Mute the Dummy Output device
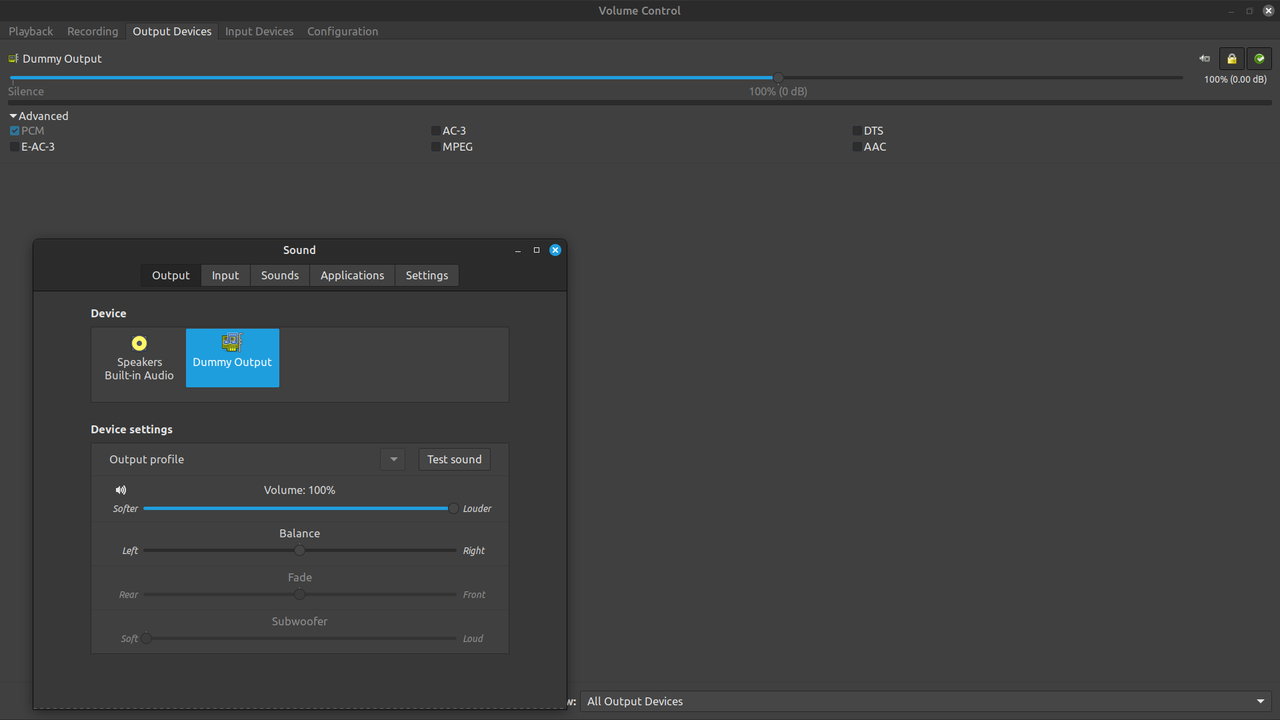 1204,59
